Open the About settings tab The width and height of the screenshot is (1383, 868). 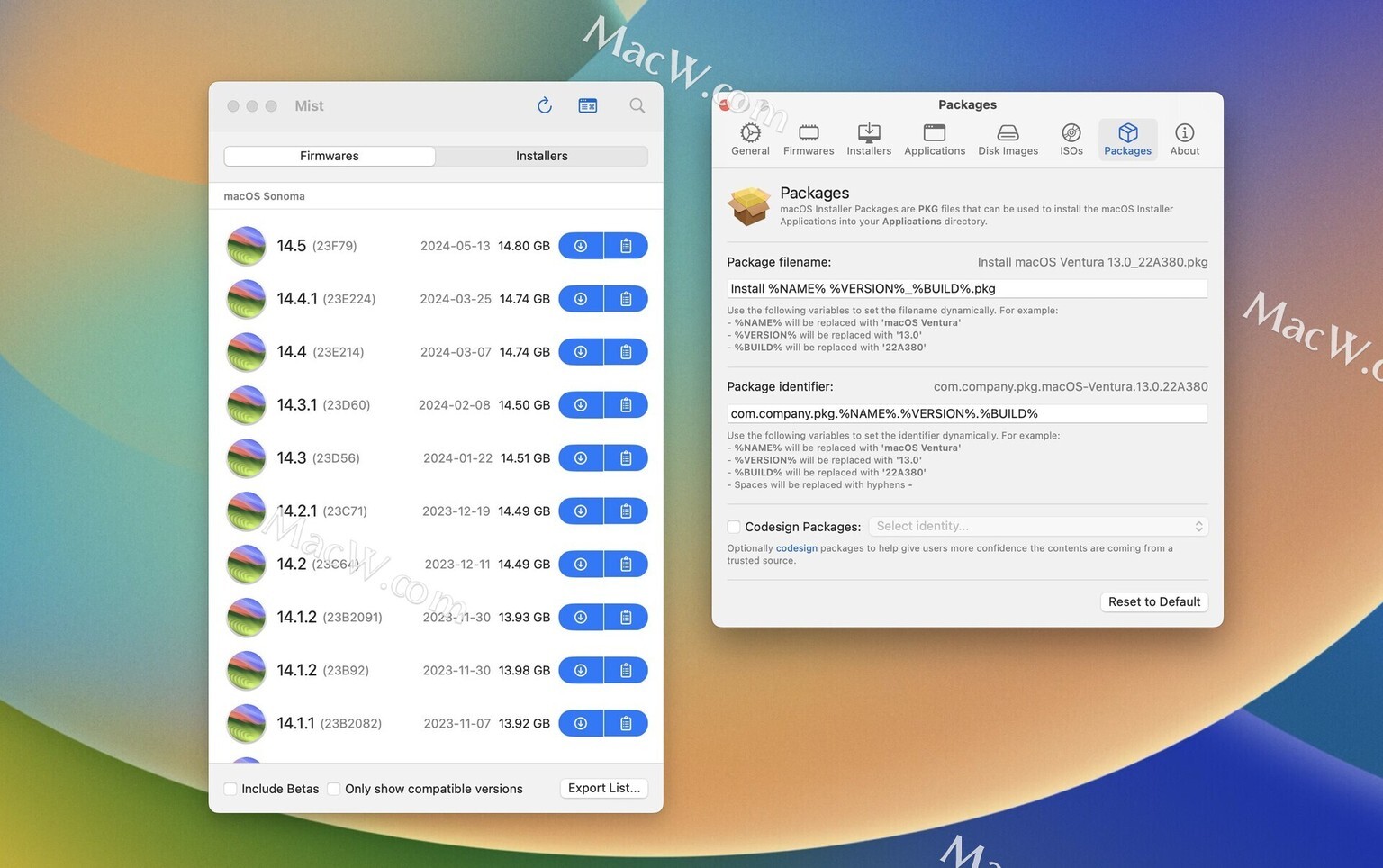point(1185,140)
